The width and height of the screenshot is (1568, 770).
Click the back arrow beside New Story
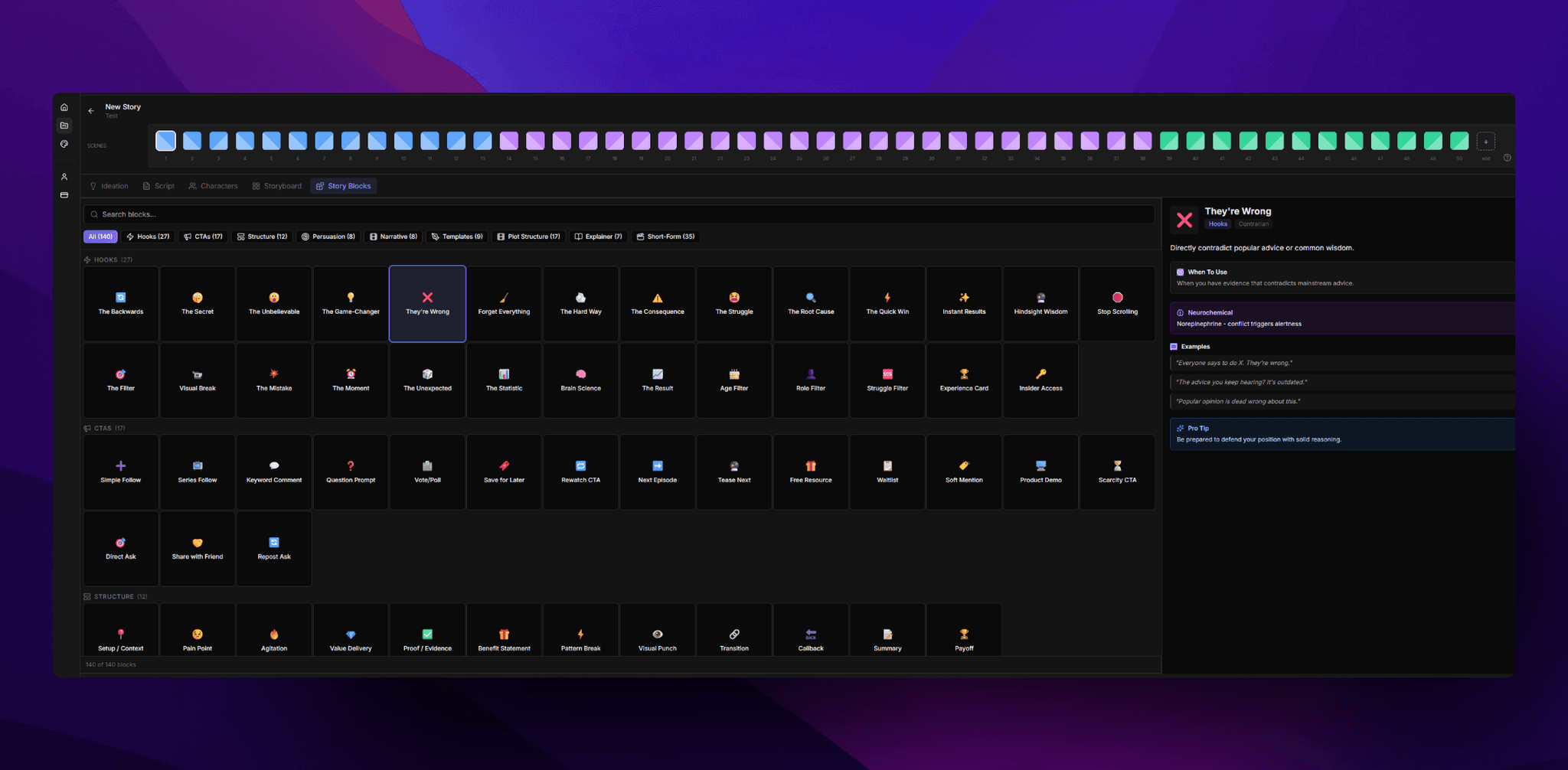91,111
